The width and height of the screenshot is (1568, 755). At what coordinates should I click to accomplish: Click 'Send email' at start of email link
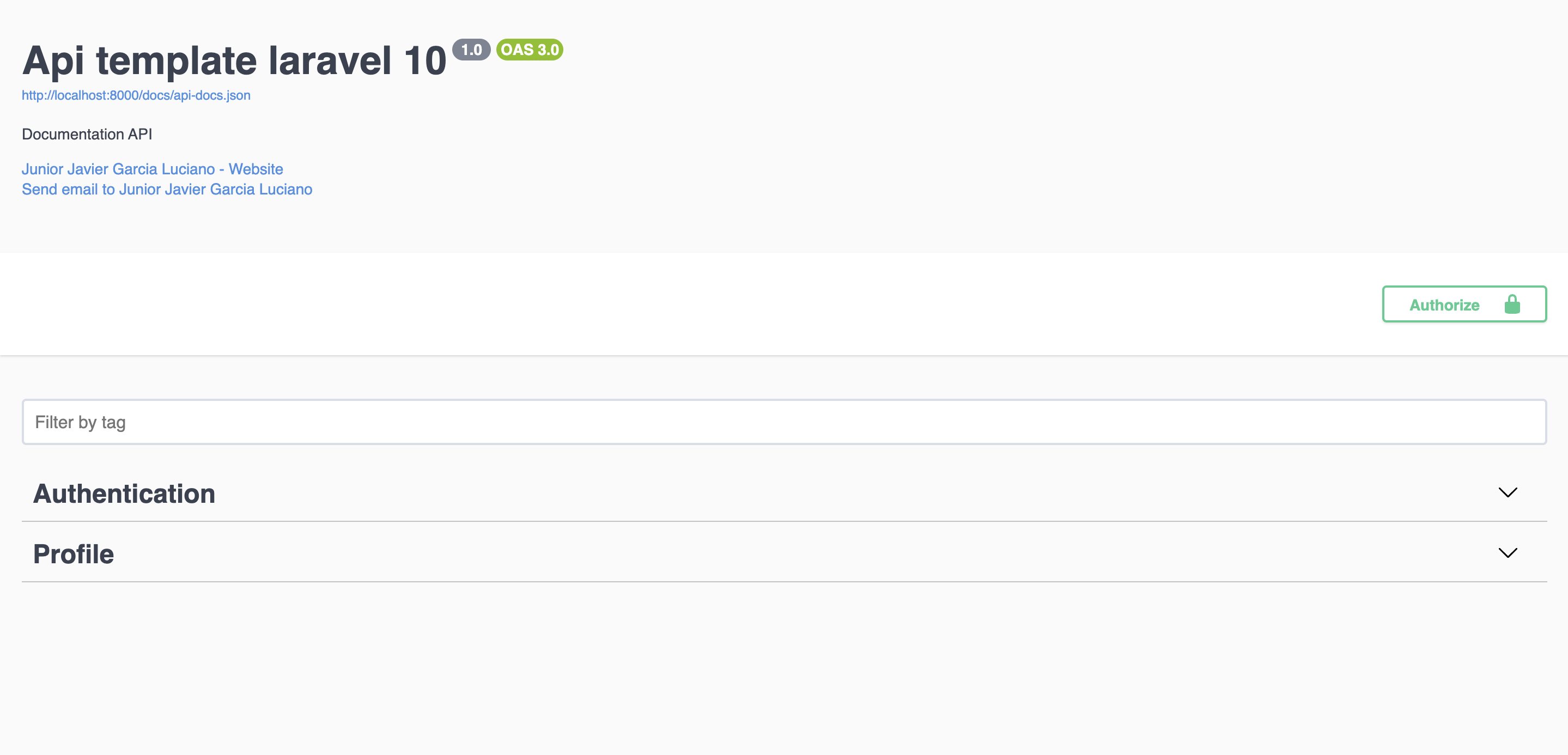click(59, 189)
